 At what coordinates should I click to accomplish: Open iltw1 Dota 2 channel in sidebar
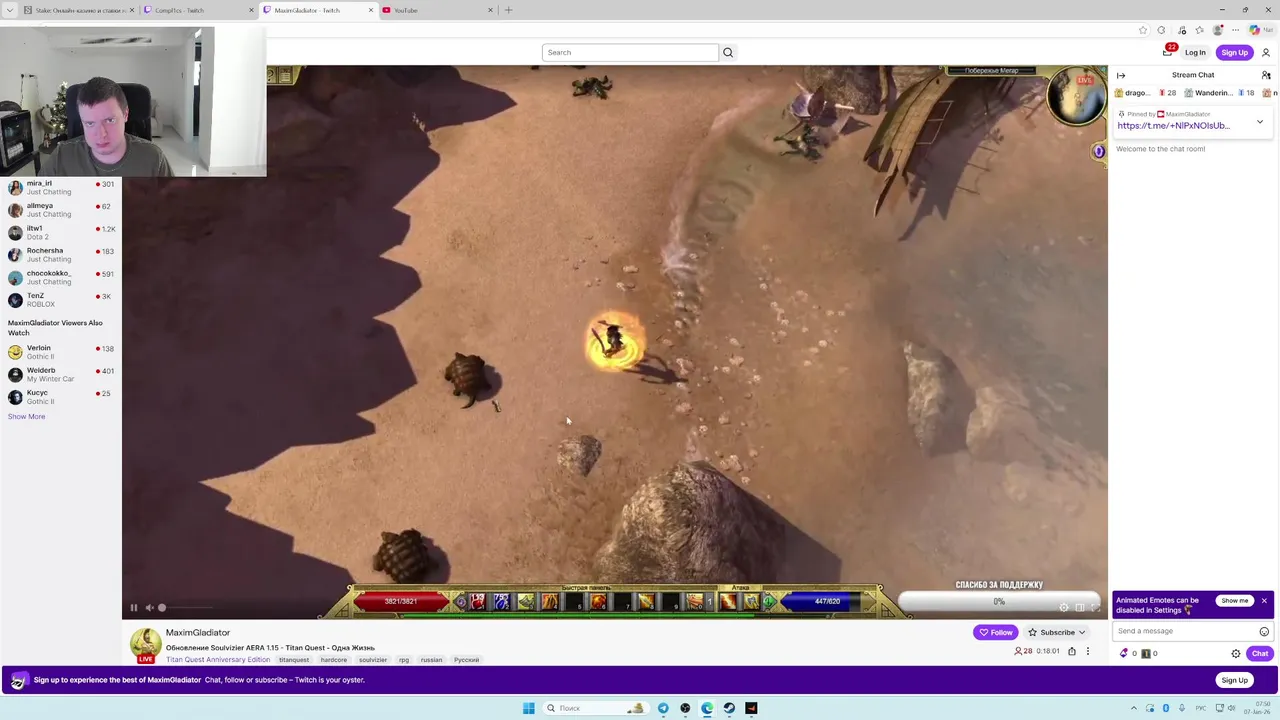pos(61,232)
